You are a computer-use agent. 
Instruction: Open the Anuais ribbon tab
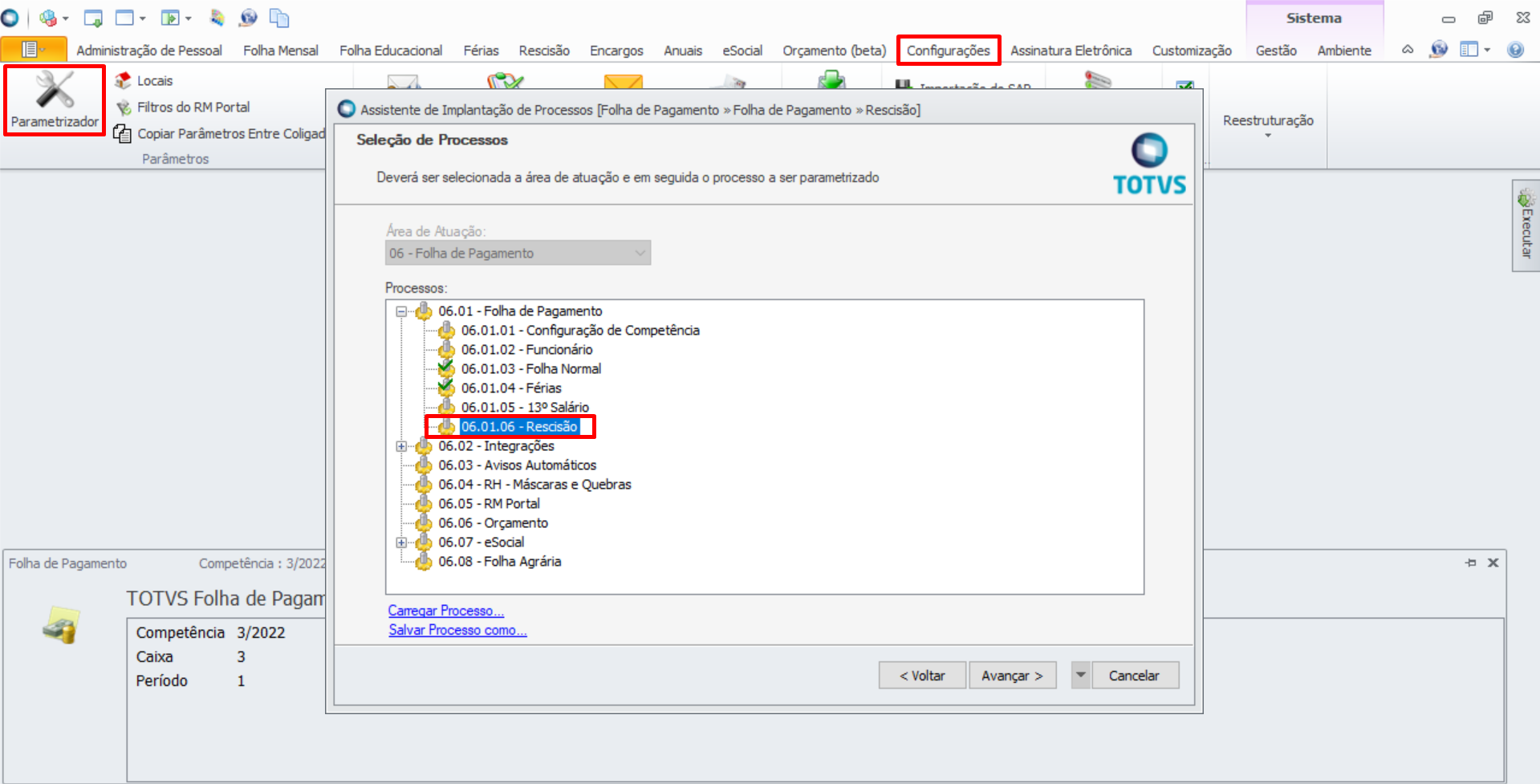pyautogui.click(x=683, y=51)
